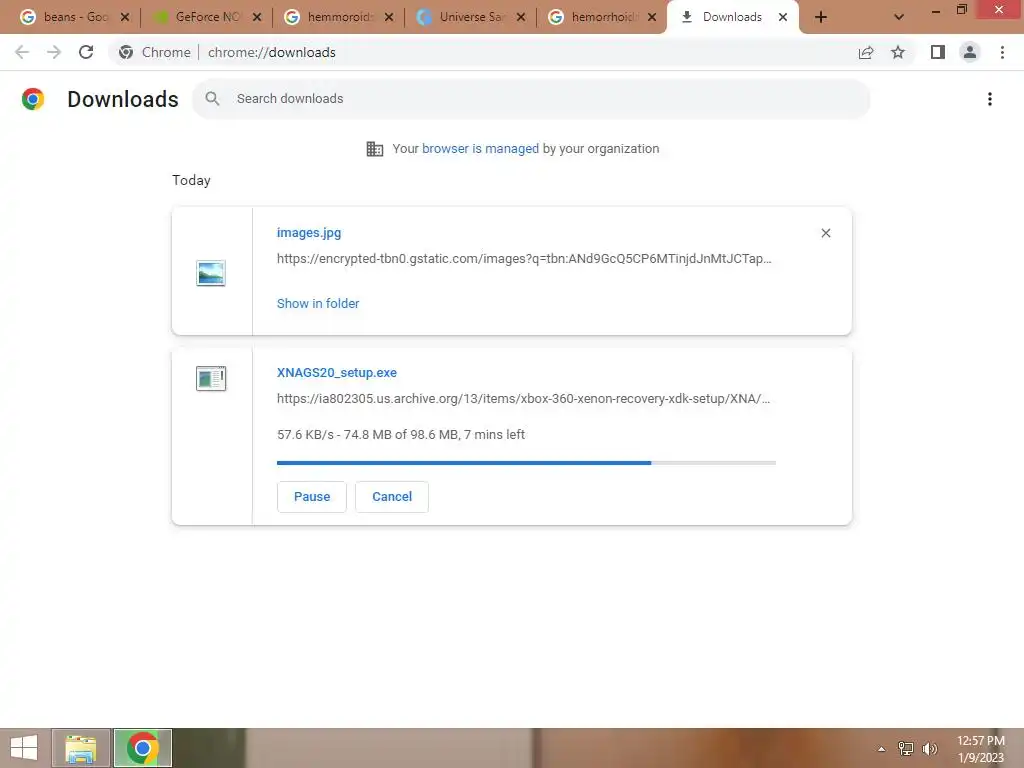This screenshot has height=768, width=1024.
Task: Open a new tab with the plus button
Action: [821, 17]
